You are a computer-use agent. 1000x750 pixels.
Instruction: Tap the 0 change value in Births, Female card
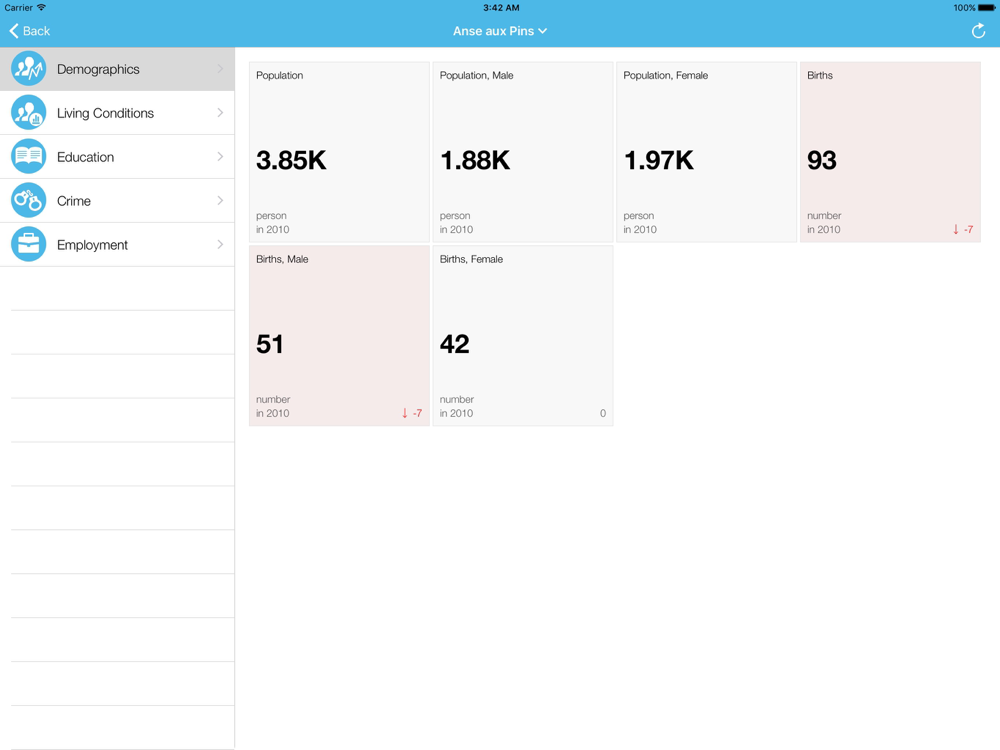(x=603, y=413)
